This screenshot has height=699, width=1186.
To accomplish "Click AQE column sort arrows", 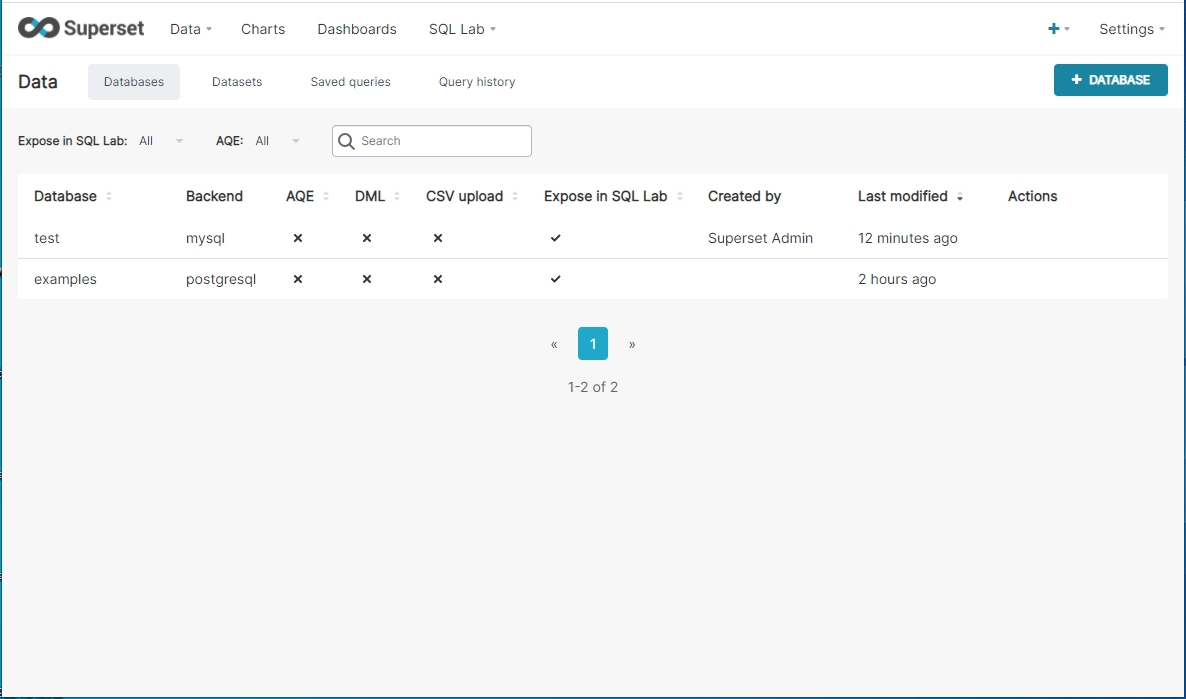I will pos(326,197).
